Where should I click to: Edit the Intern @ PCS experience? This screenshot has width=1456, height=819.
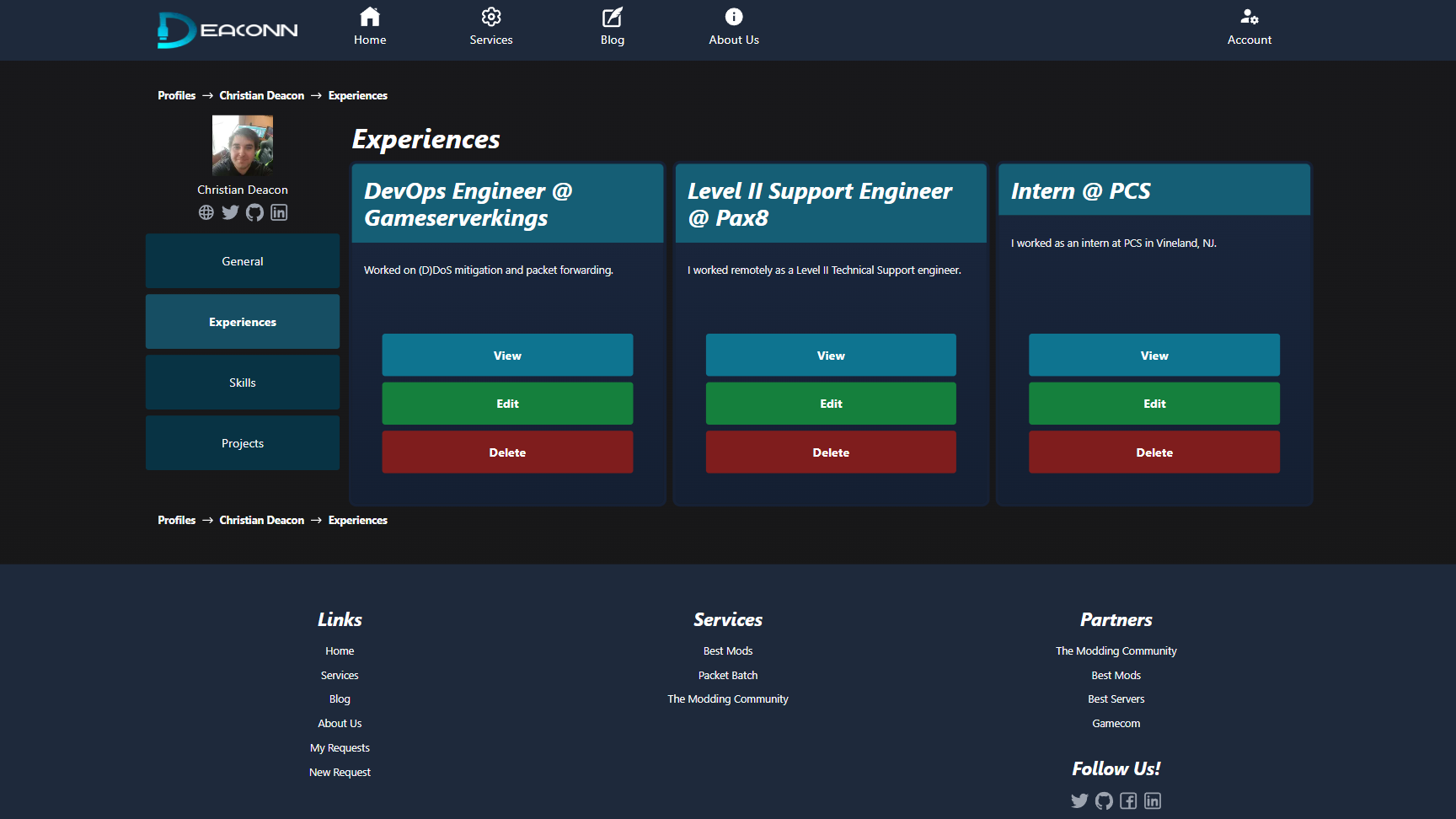pos(1154,404)
